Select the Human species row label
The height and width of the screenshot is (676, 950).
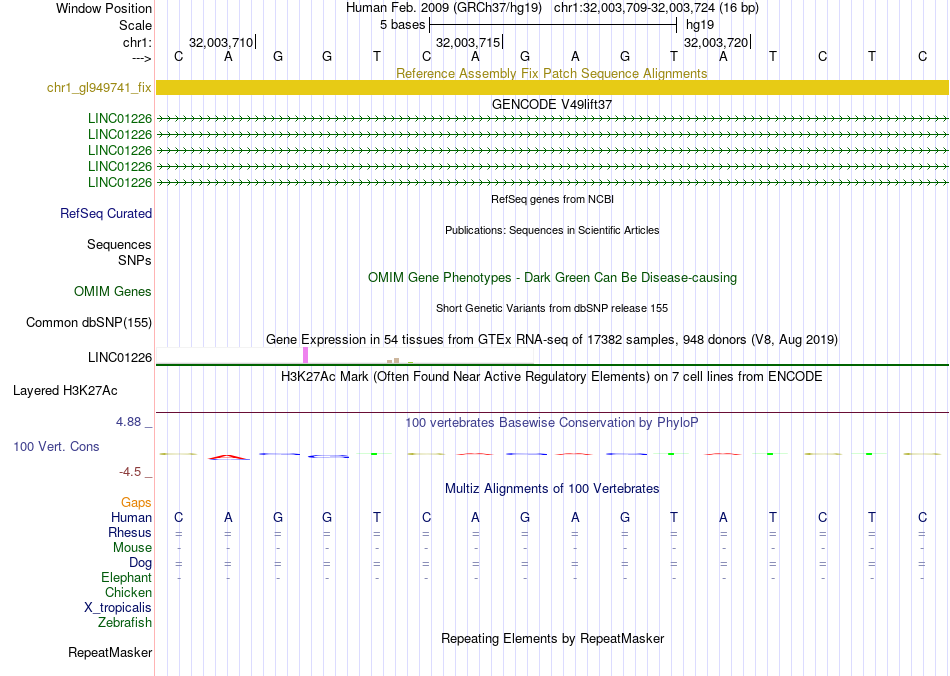coord(131,517)
